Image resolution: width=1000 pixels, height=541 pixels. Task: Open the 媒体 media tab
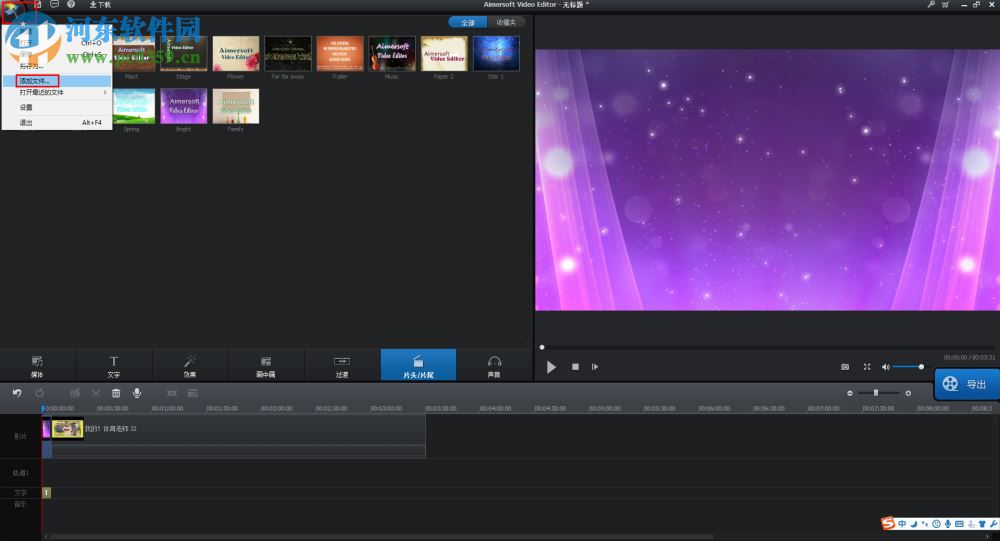tap(38, 366)
